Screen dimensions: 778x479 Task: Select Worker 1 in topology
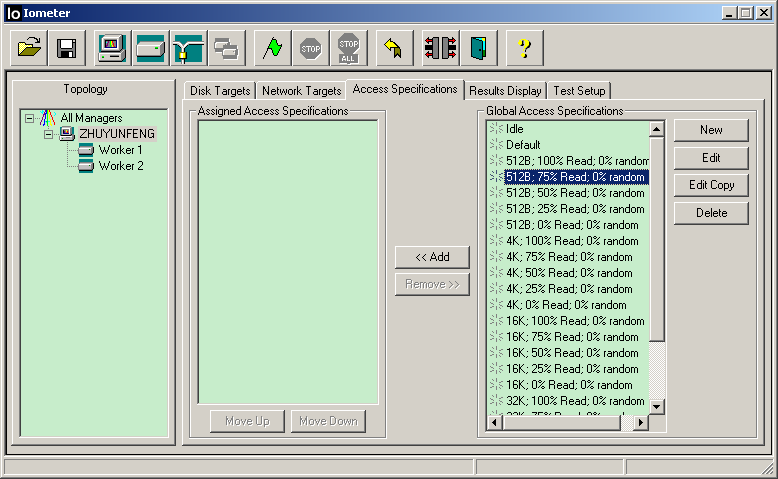click(x=121, y=150)
